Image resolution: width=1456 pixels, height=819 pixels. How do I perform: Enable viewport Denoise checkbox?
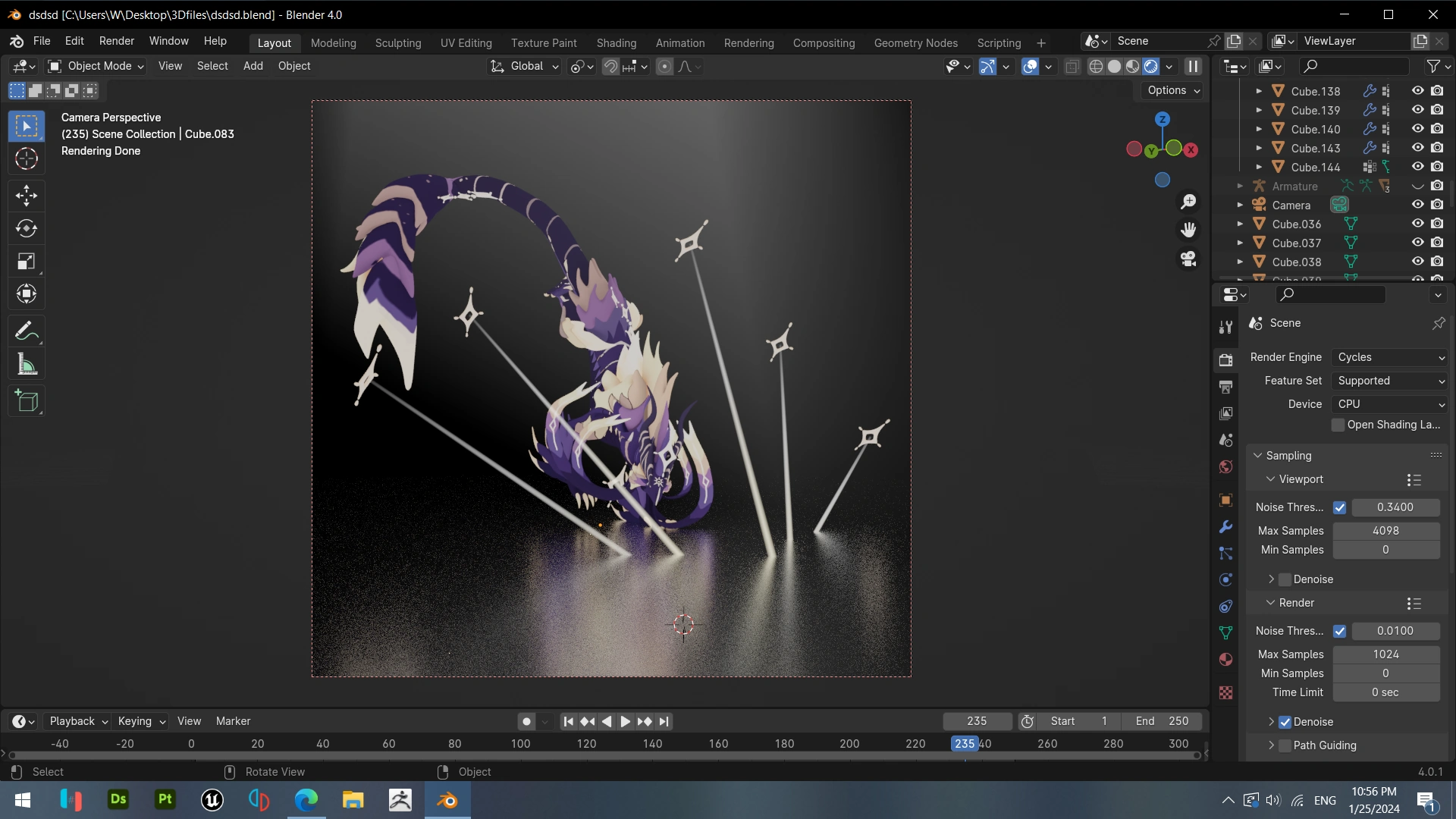[1285, 579]
